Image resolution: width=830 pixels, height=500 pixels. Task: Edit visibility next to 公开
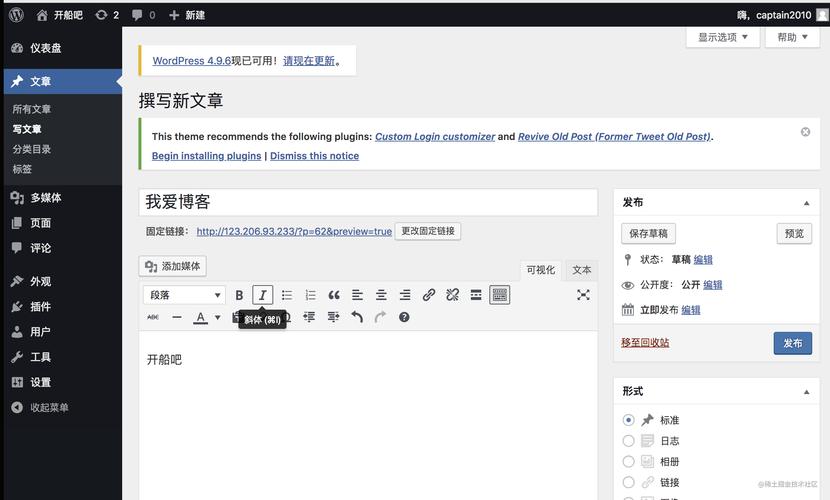[712, 285]
